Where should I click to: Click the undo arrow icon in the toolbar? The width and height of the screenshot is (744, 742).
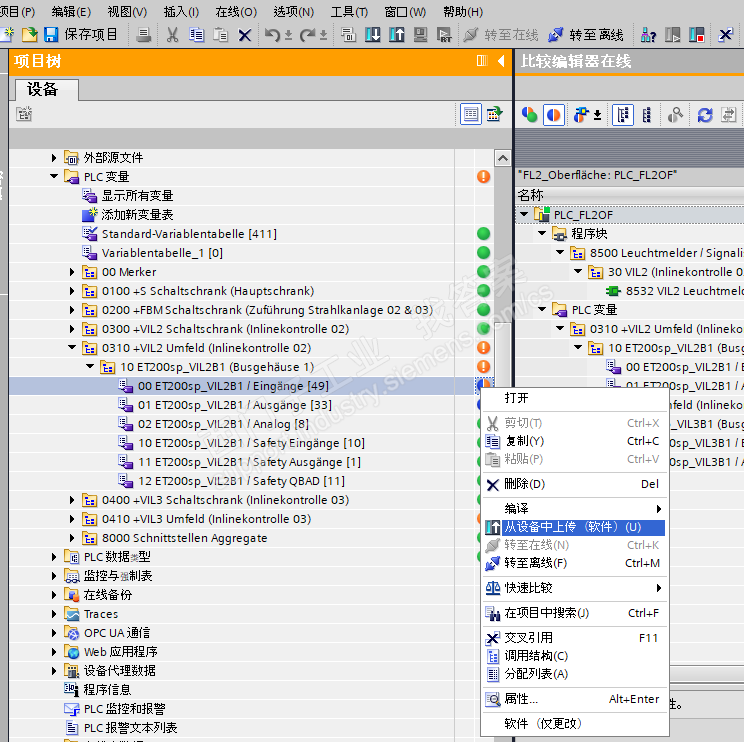coord(272,35)
